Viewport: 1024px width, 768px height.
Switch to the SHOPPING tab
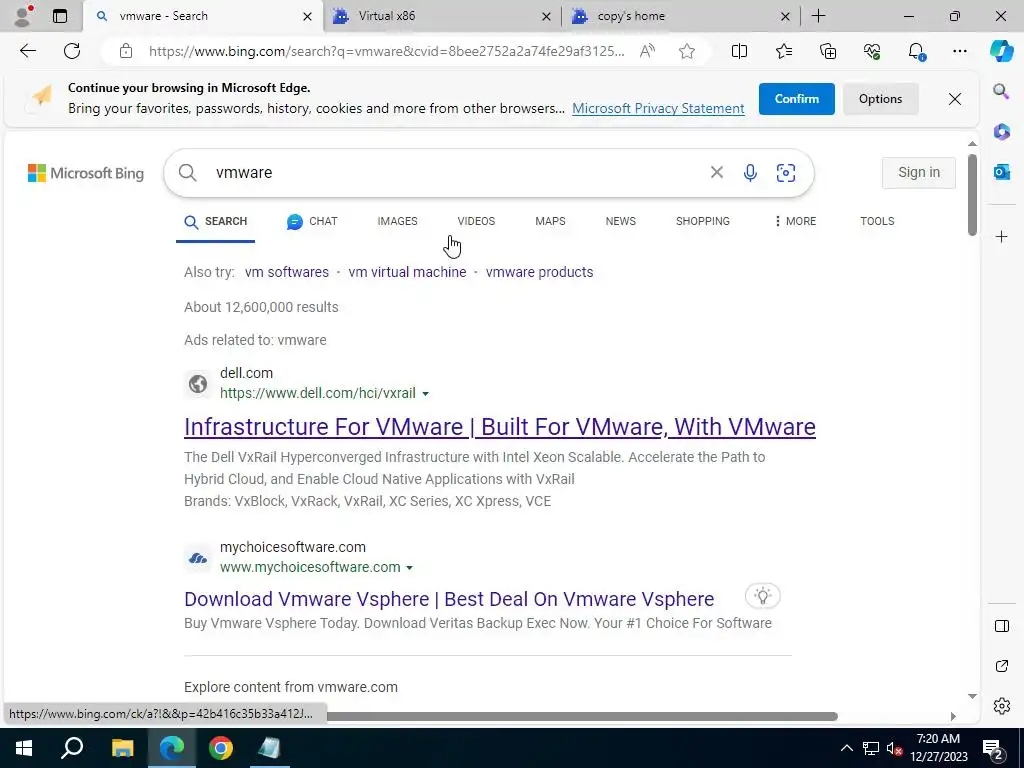coord(703,221)
